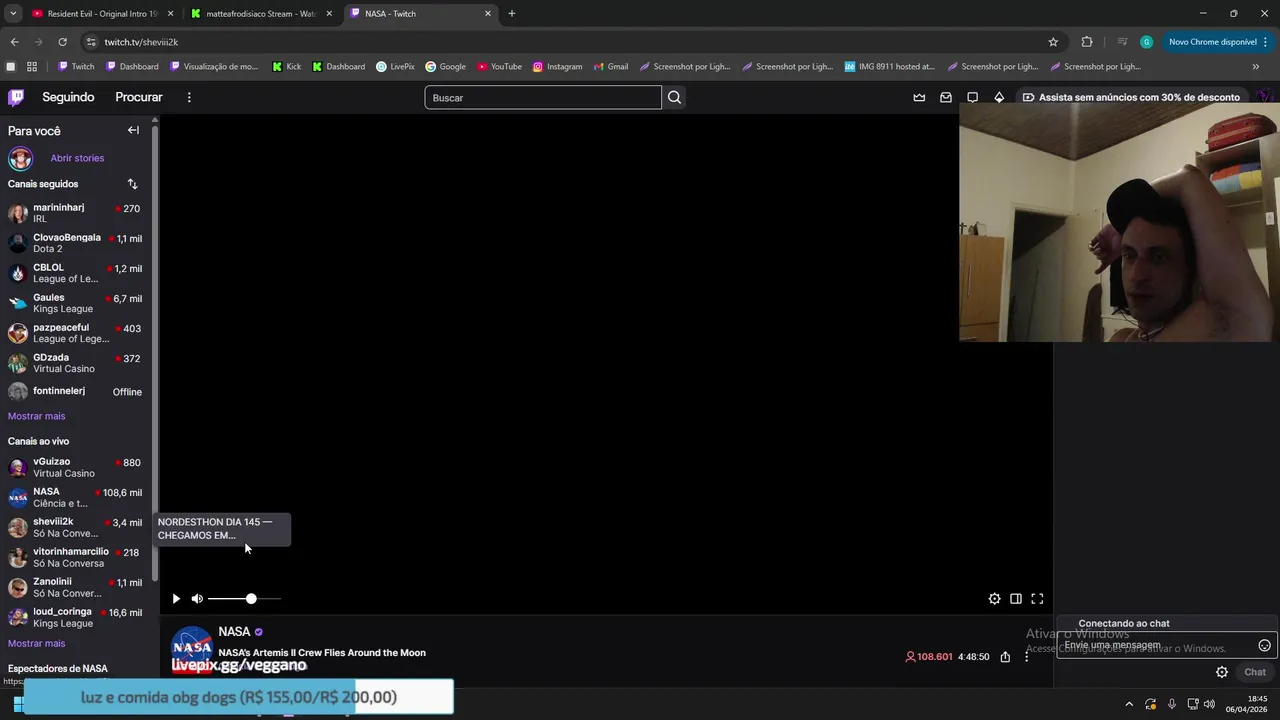Expand hidden system tray icons
1280x720 pixels.
[x=1129, y=704]
